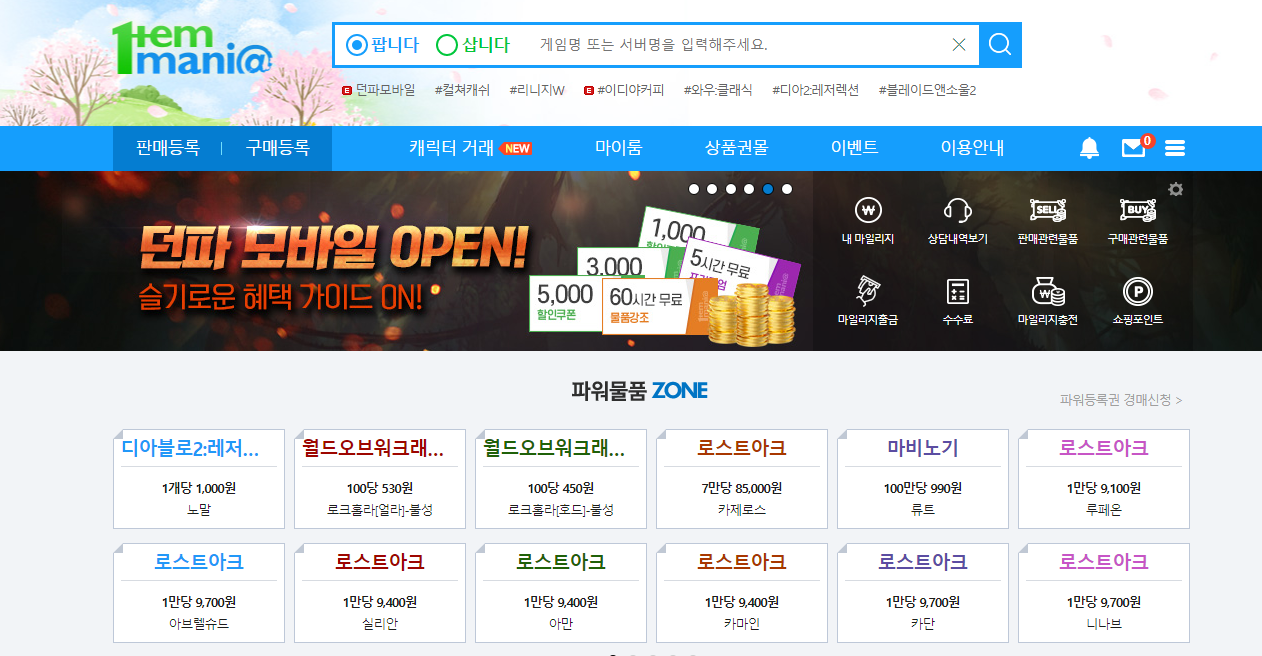1262x656 pixels.
Task: Select the third banner slide dot
Action: pos(731,189)
